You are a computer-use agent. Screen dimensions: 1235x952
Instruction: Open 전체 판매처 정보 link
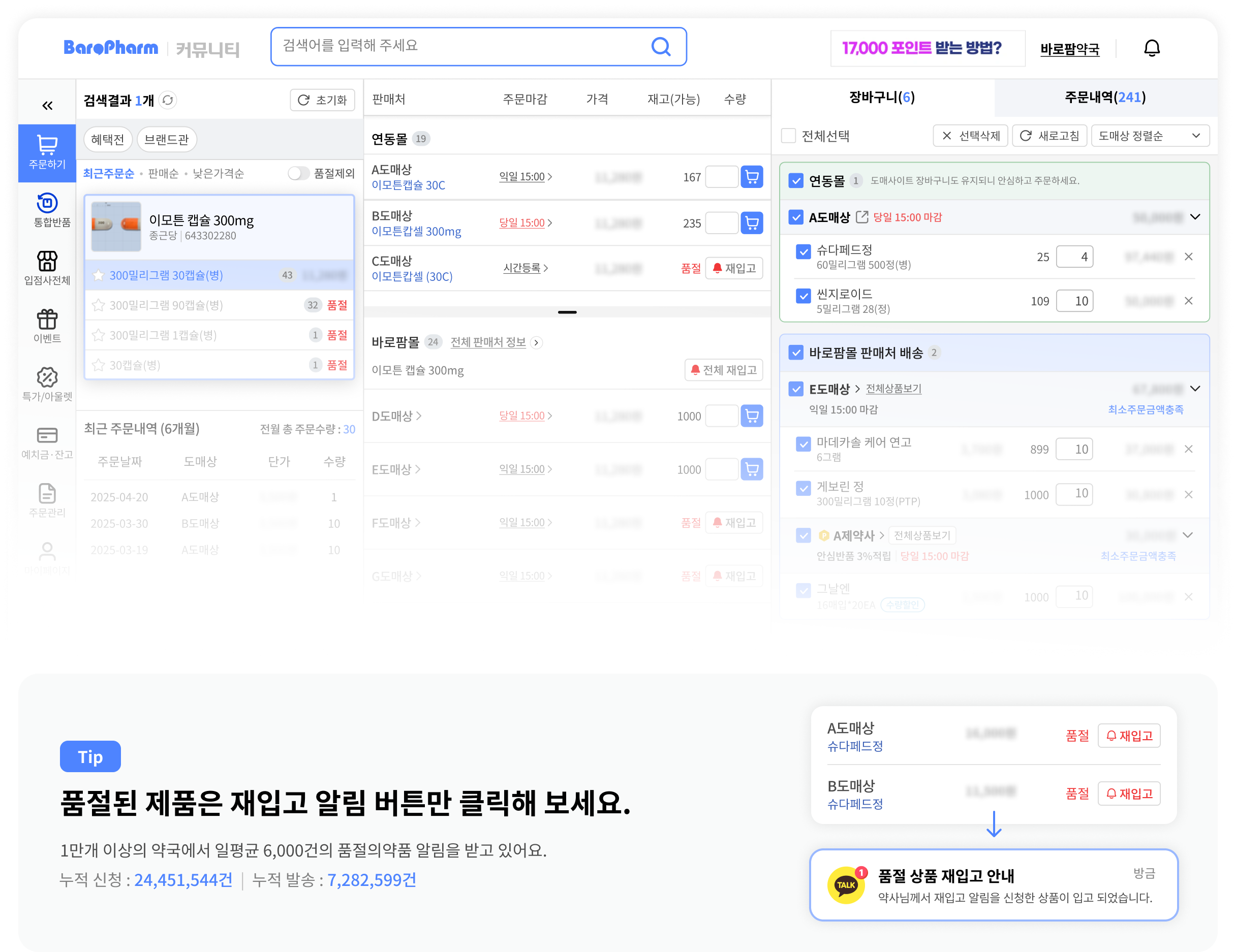pyautogui.click(x=488, y=342)
